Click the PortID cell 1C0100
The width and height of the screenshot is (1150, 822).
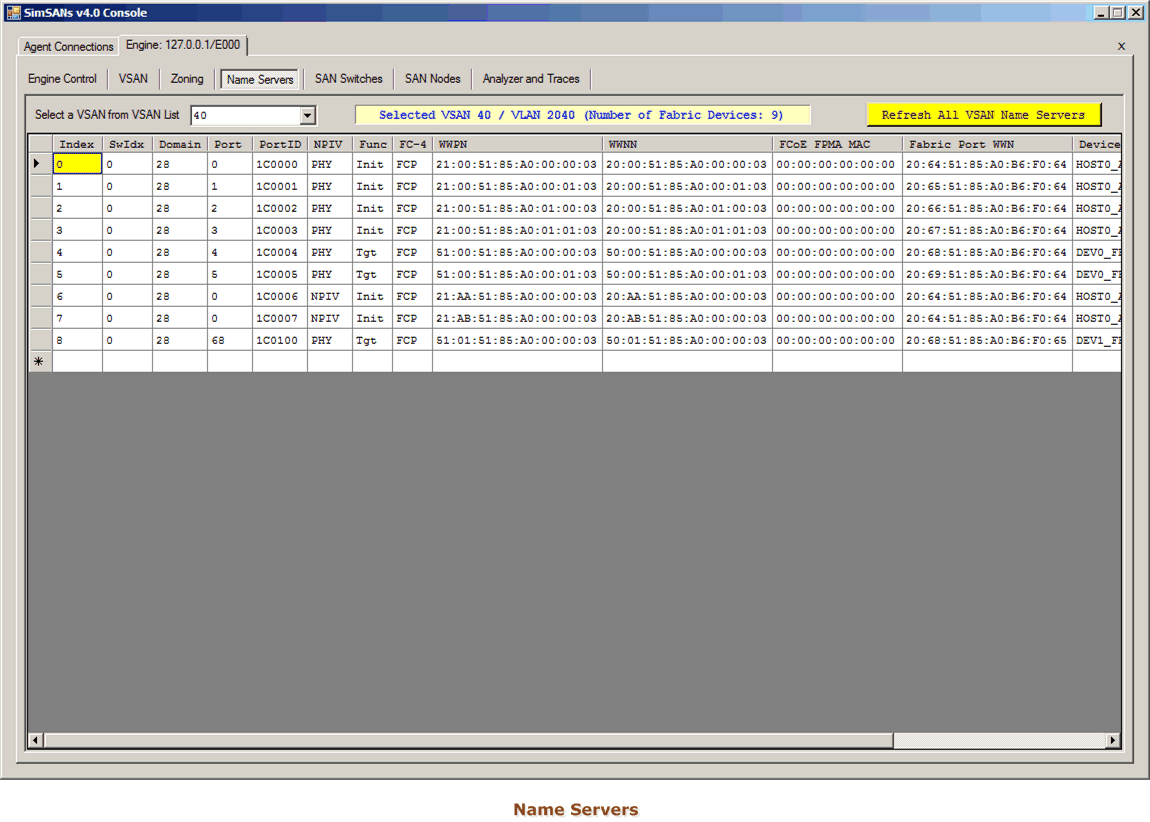[x=279, y=340]
